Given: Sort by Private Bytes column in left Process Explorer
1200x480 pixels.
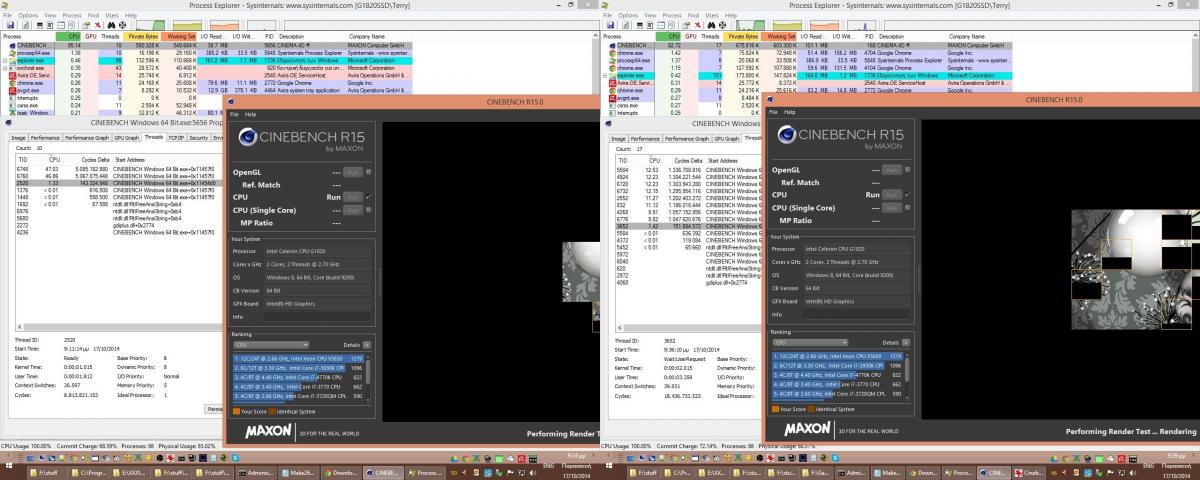Looking at the screenshot, I should 141,36.
